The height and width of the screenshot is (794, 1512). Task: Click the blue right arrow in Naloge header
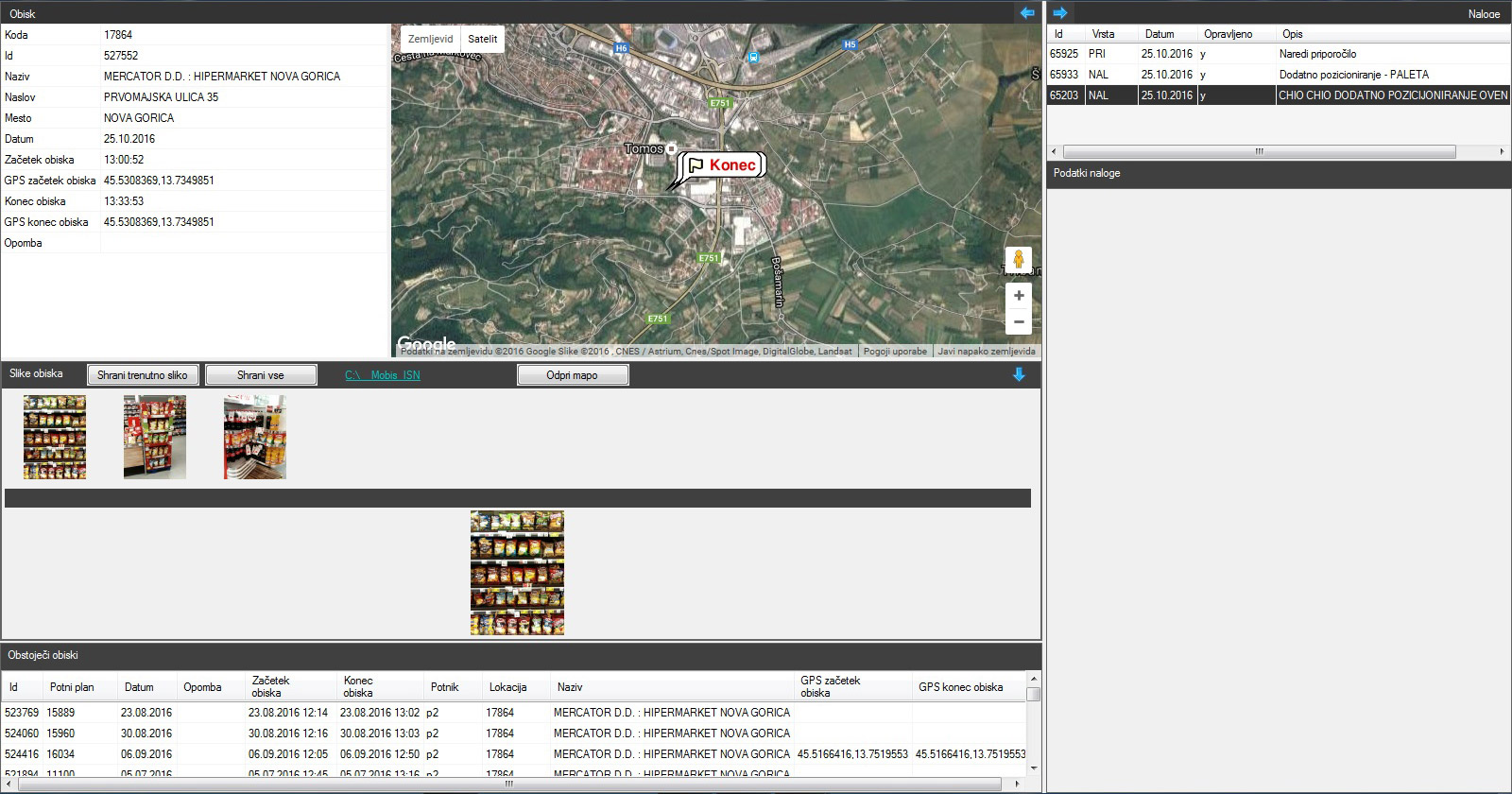1059,12
